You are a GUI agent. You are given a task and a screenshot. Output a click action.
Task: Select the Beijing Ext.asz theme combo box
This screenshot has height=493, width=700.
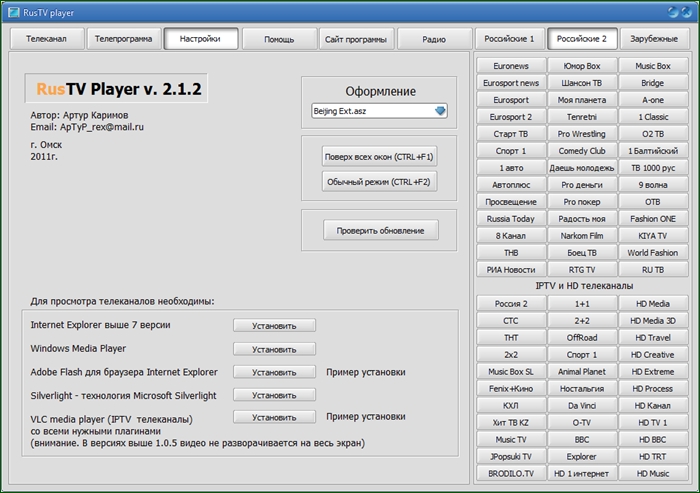(379, 111)
